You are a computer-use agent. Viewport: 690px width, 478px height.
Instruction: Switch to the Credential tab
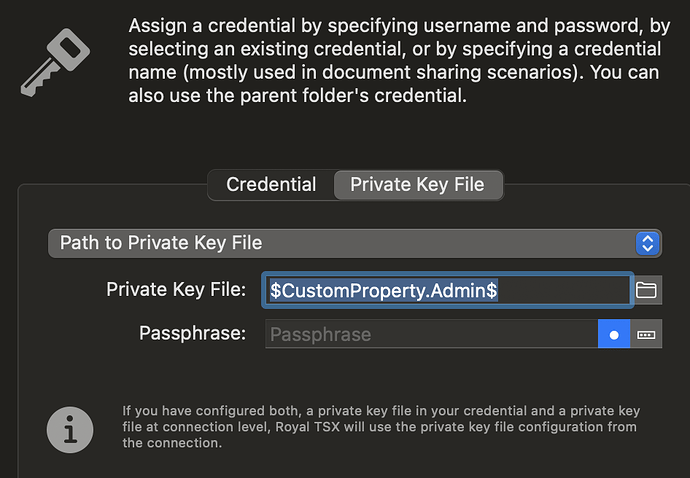pos(271,185)
